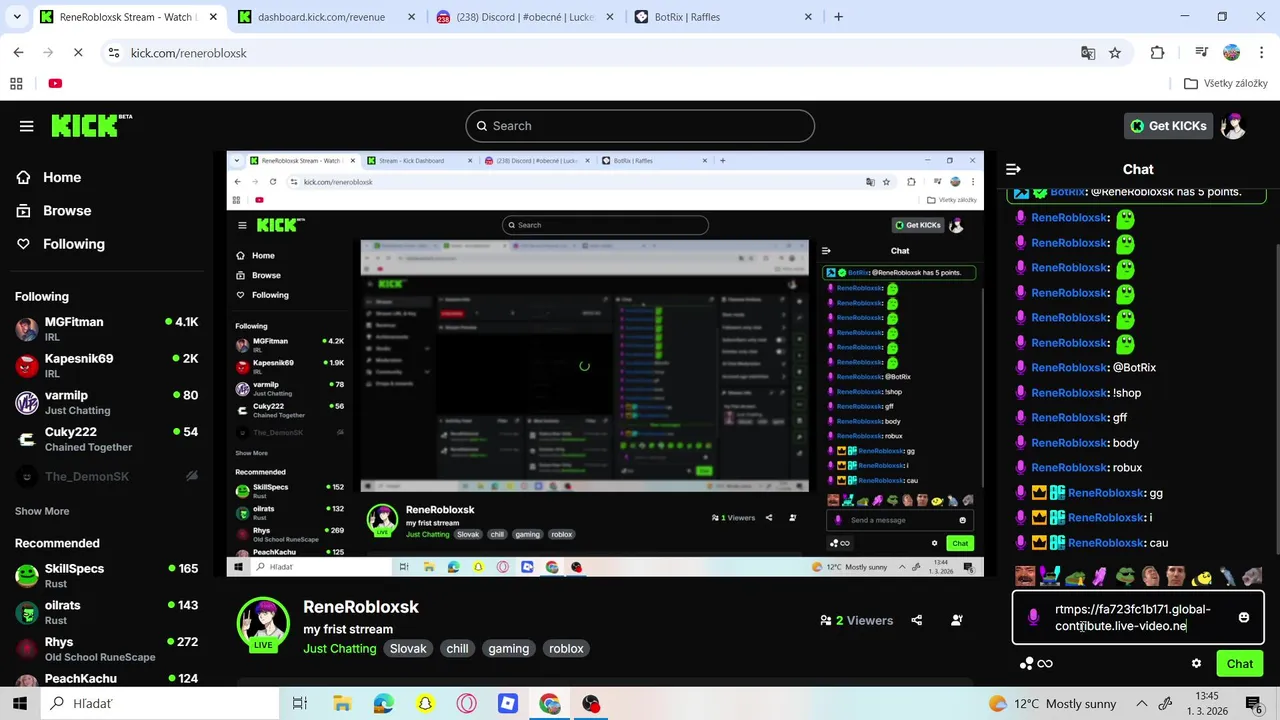Screen dimensions: 1280x720
Task: Open the Just Chatting category link
Action: pyautogui.click(x=340, y=649)
